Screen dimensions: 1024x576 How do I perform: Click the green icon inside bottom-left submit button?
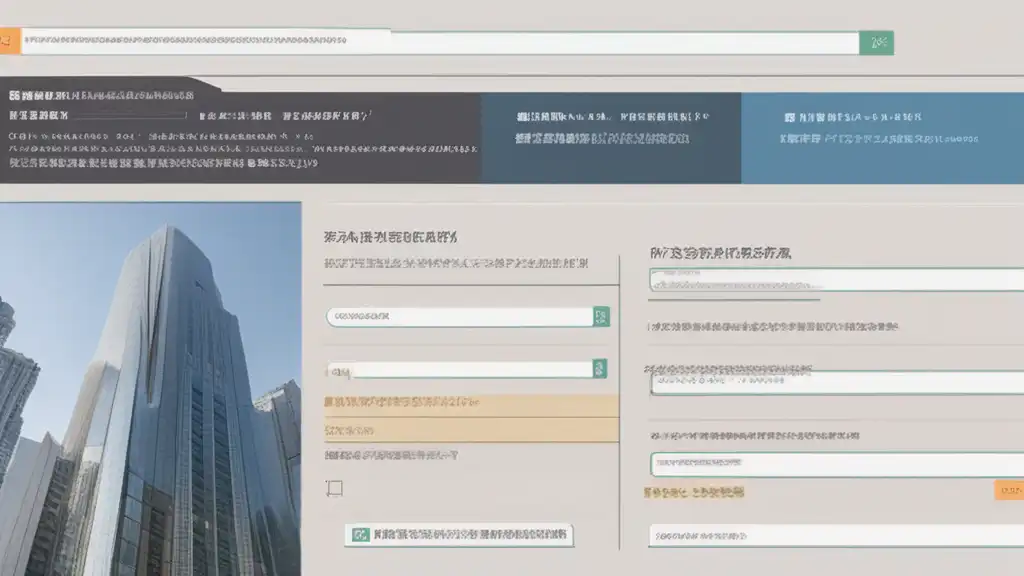358,535
